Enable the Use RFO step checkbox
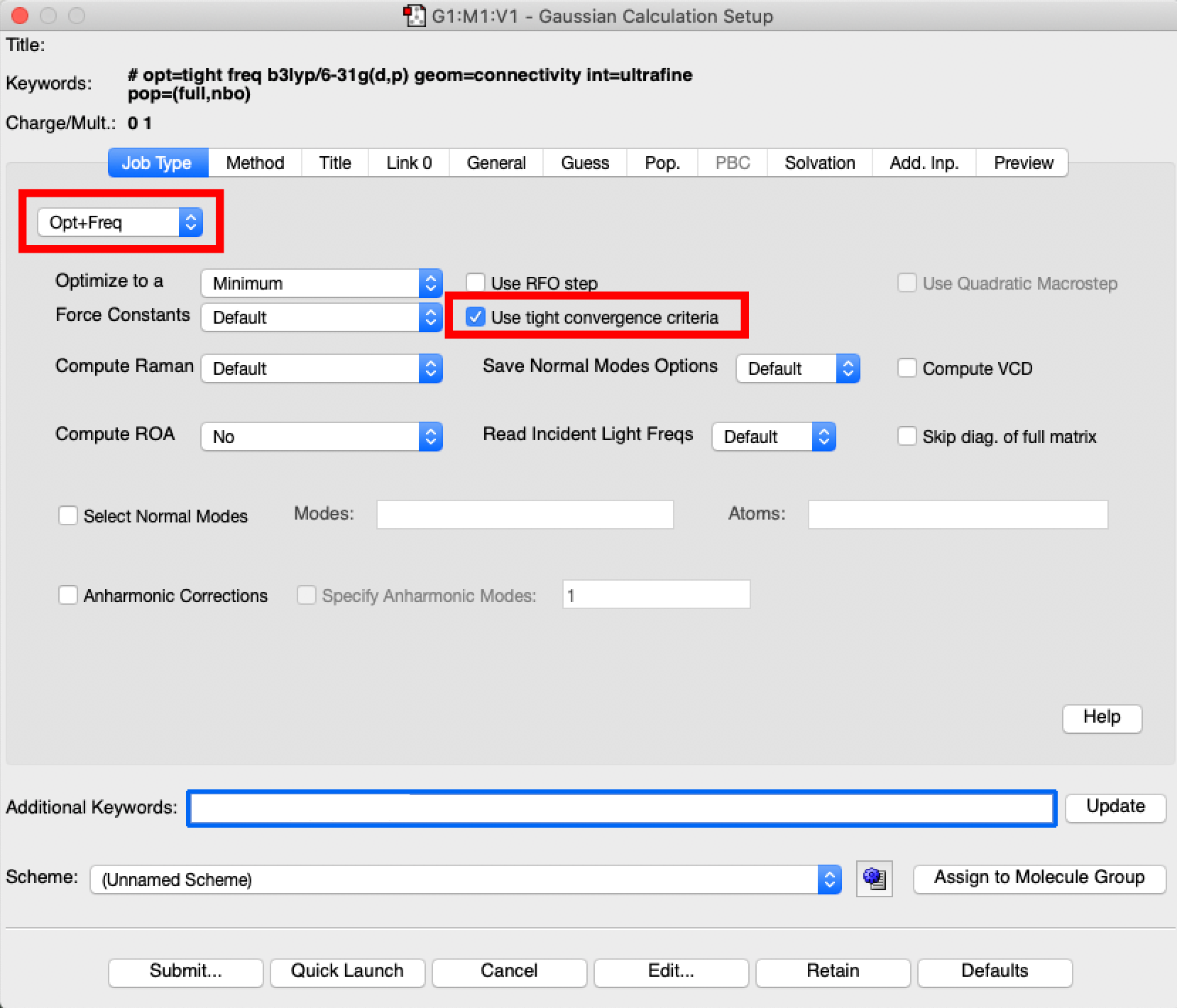The image size is (1177, 1008). [x=476, y=283]
